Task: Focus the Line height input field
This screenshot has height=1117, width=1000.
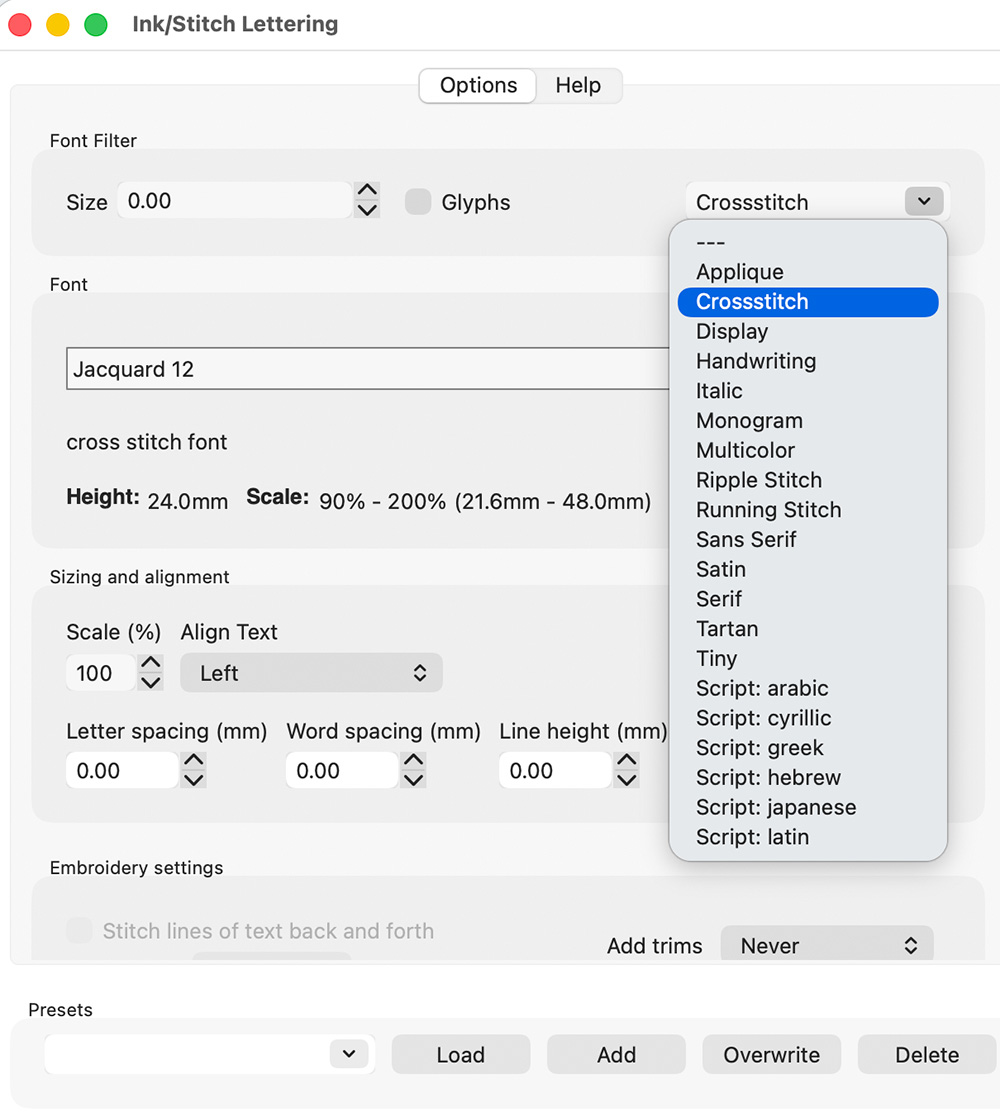Action: [555, 770]
